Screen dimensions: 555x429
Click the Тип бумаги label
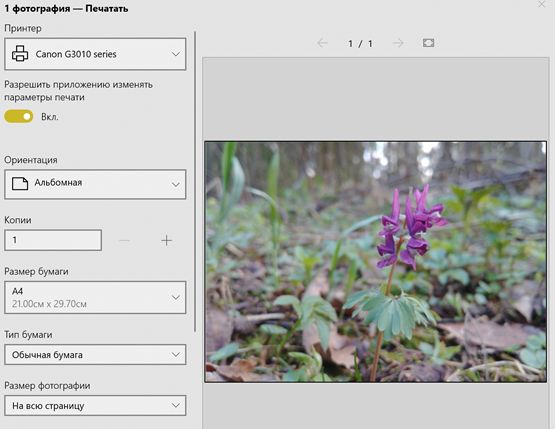tap(28, 334)
